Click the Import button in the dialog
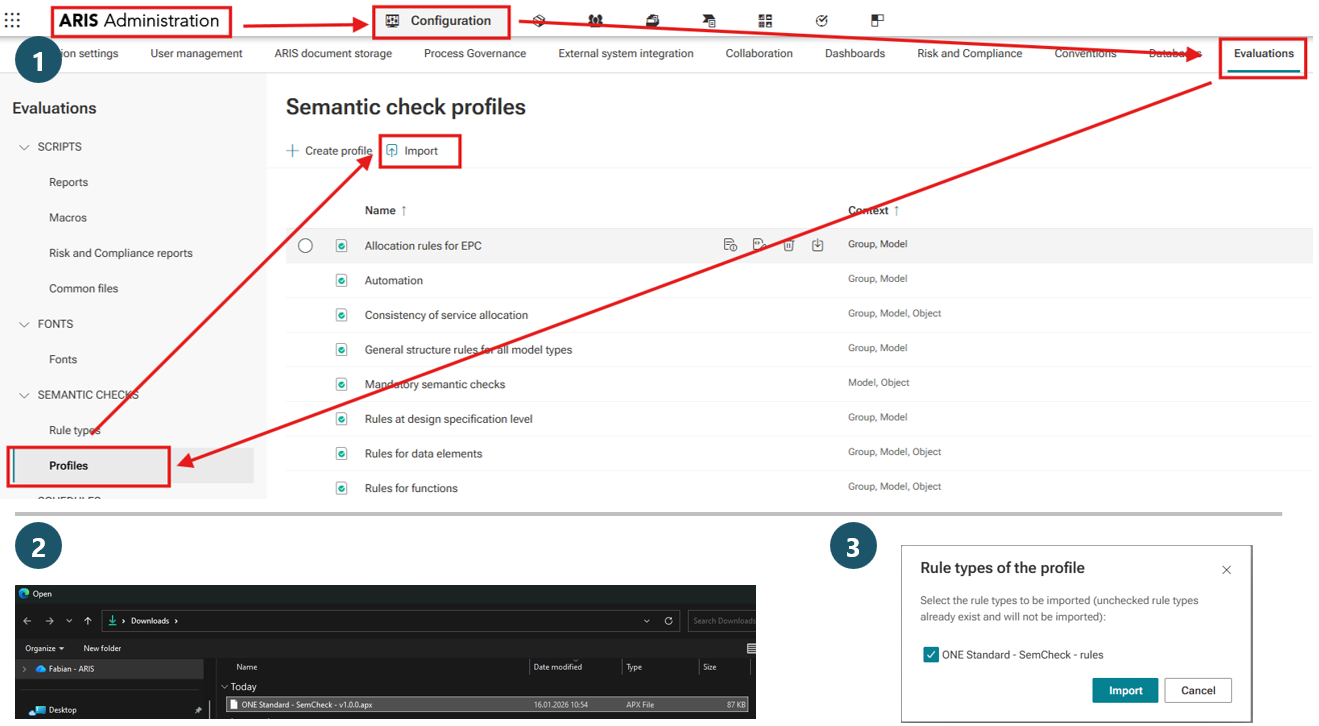 tap(1125, 690)
